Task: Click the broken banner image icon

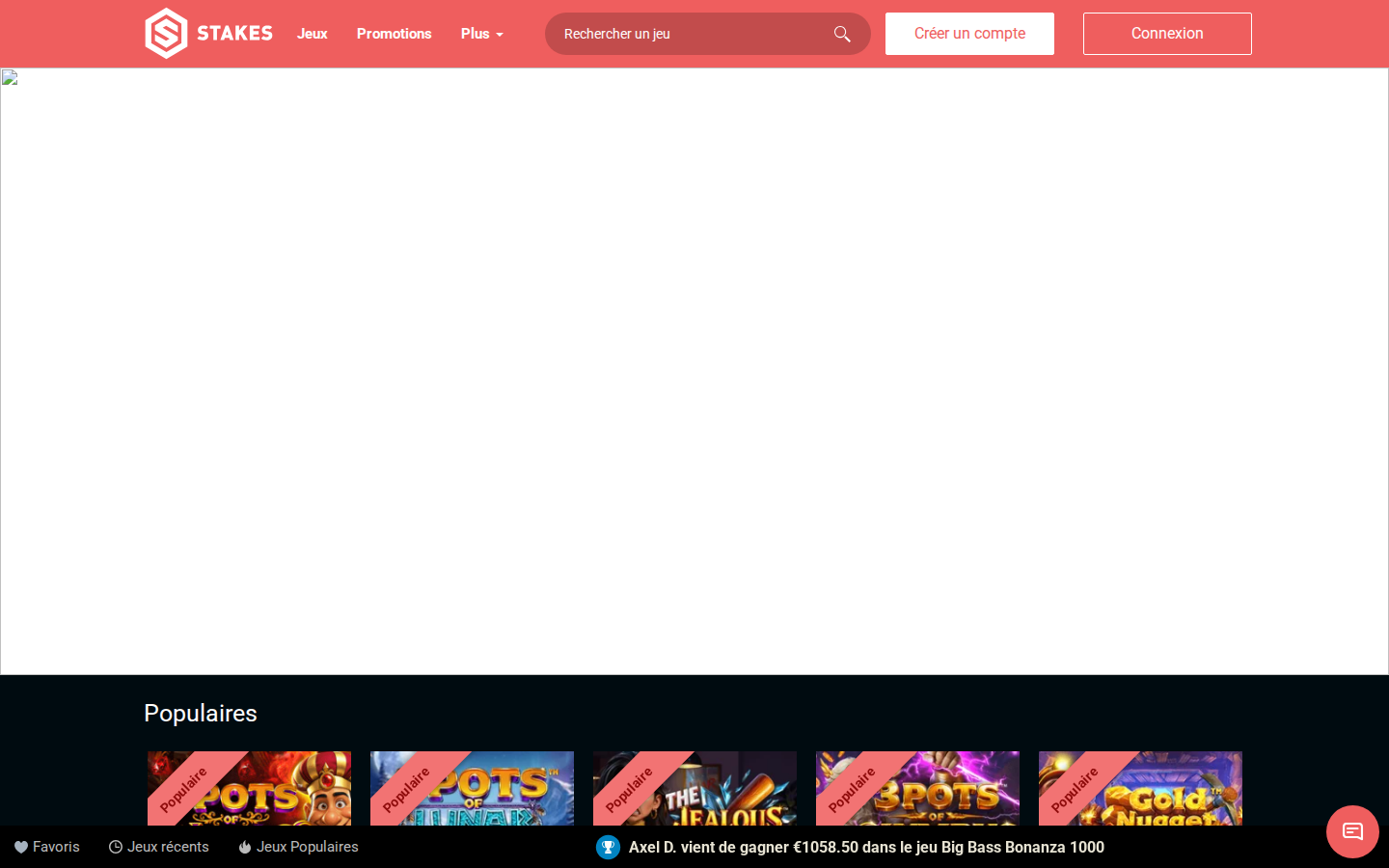Action: [x=10, y=77]
